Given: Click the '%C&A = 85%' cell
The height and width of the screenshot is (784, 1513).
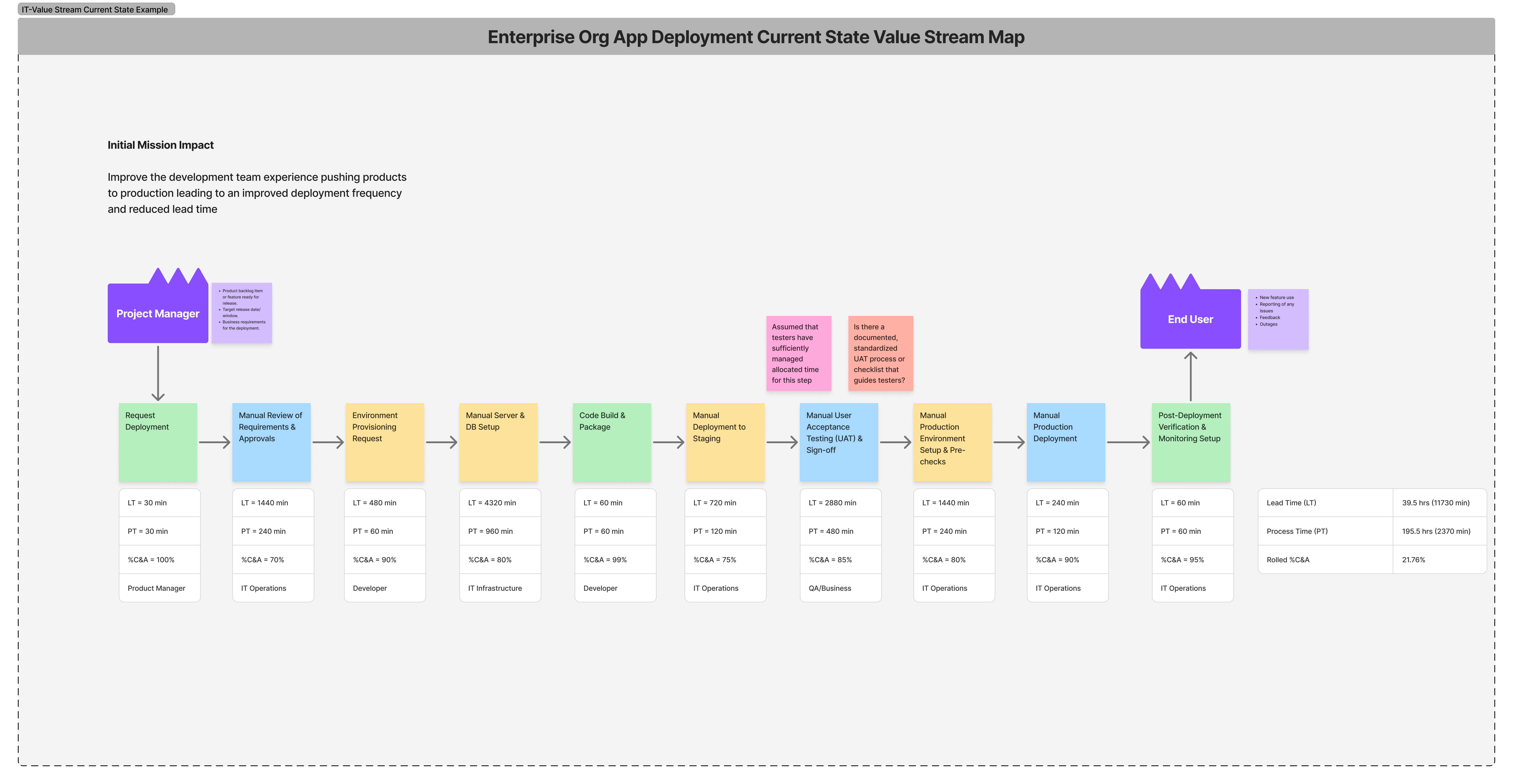Looking at the screenshot, I should (x=840, y=560).
